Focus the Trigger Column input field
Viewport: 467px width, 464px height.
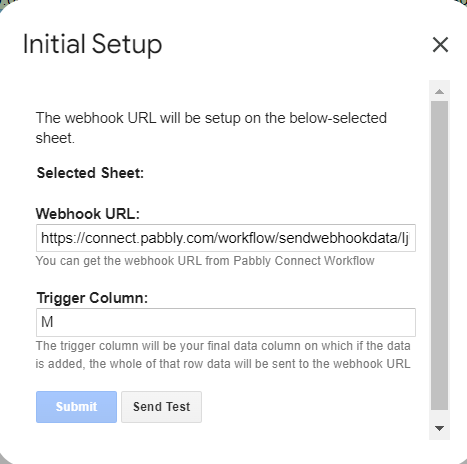click(226, 322)
